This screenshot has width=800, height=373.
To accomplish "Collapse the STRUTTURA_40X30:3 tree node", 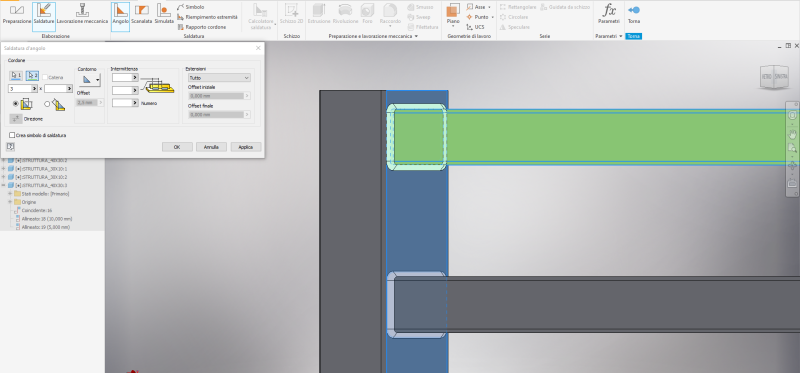I will pos(4,185).
